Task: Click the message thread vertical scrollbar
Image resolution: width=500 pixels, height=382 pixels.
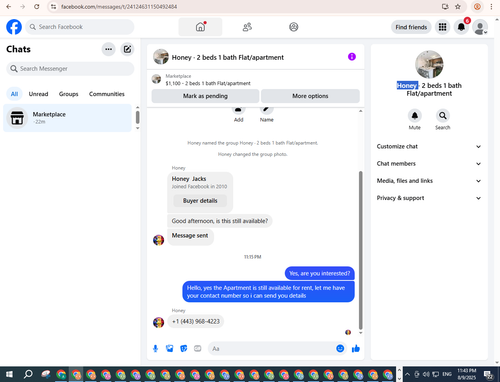Action: 360,250
